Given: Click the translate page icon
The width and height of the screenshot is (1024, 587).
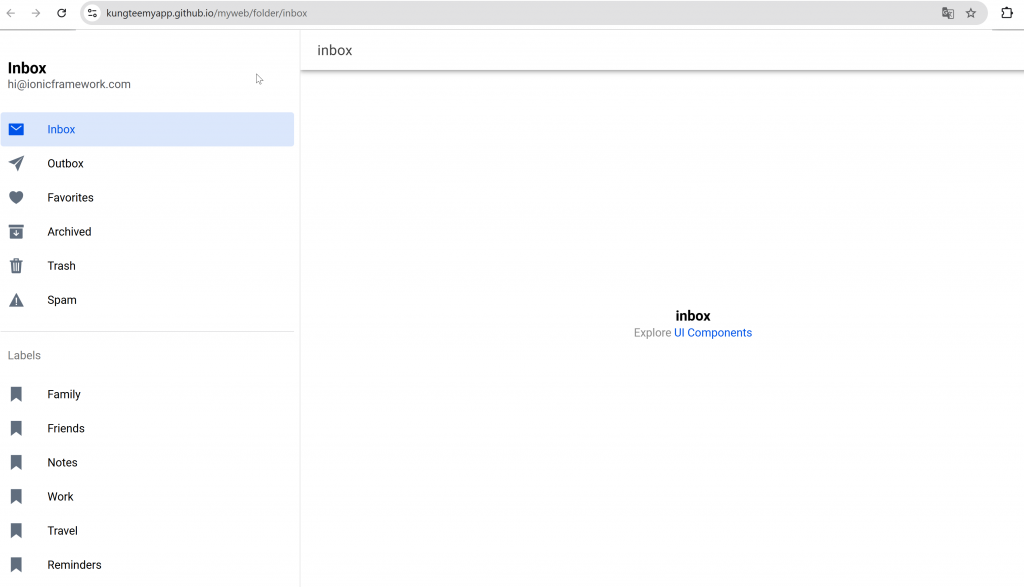Looking at the screenshot, I should (x=947, y=13).
